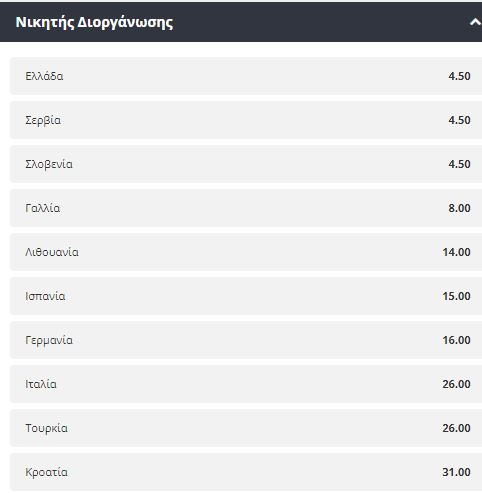Select the Ιταλία bet row

click(x=246, y=384)
